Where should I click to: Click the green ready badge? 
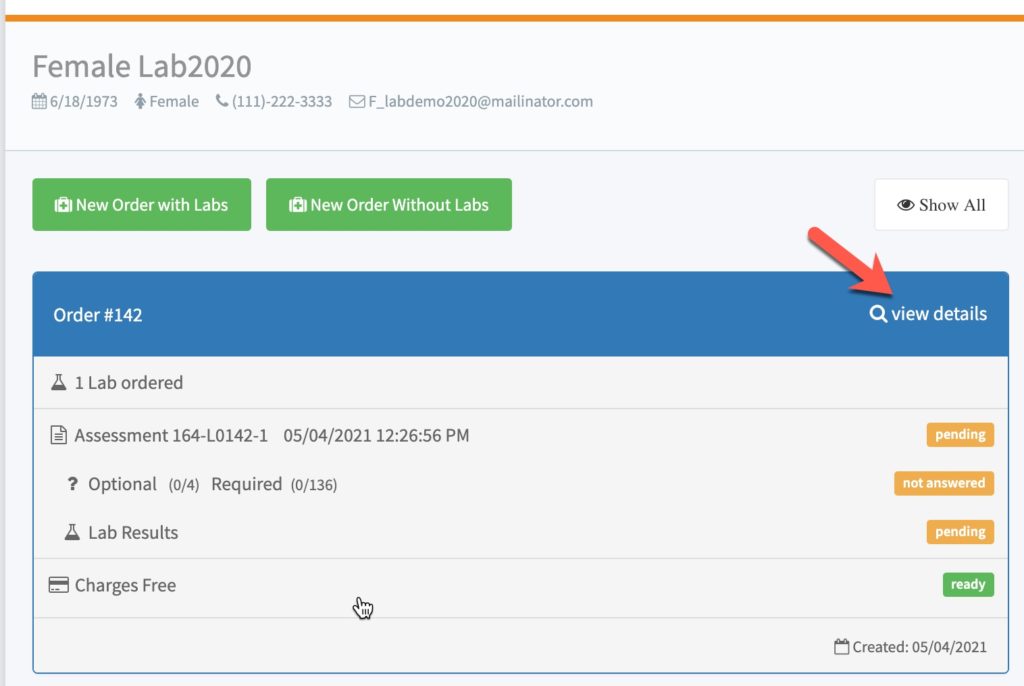[968, 585]
